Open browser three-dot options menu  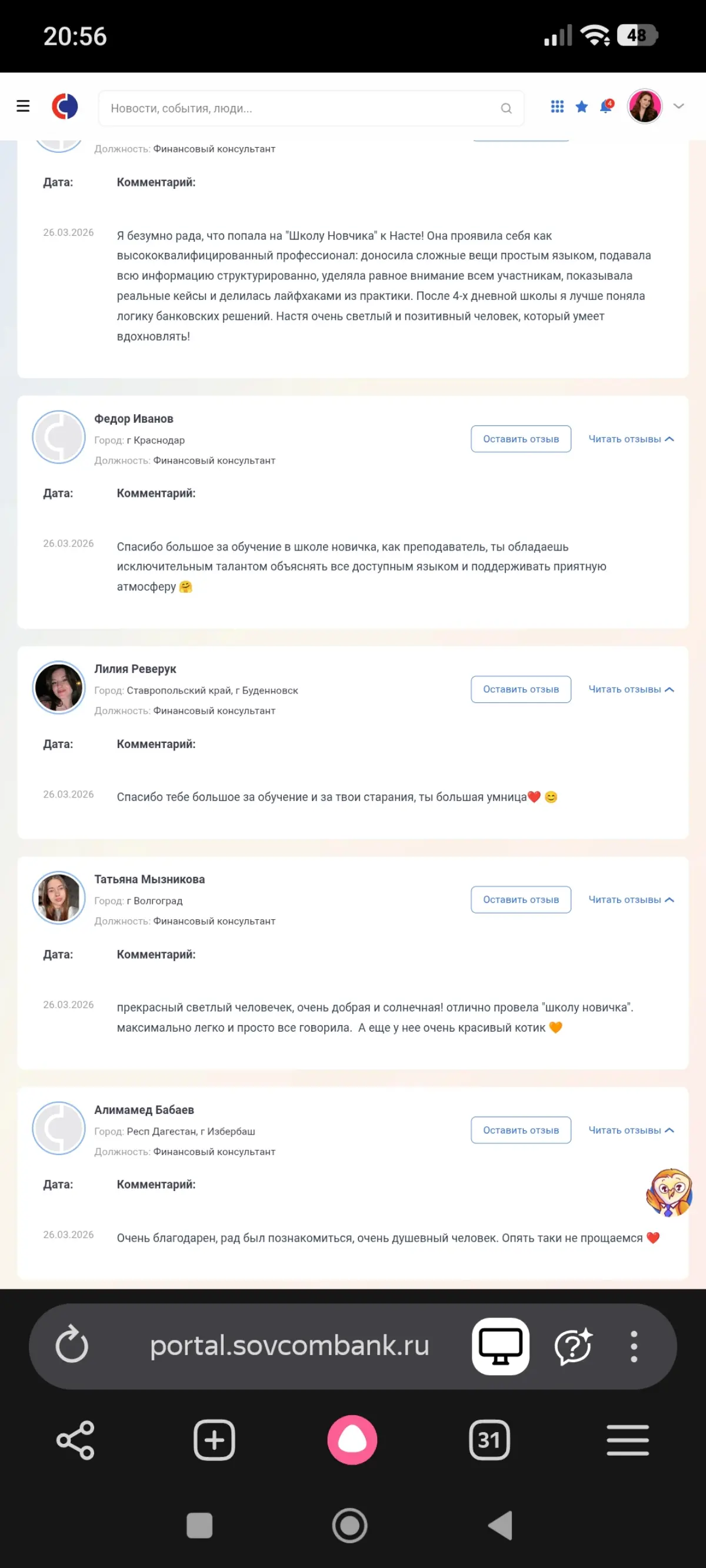pos(634,1345)
